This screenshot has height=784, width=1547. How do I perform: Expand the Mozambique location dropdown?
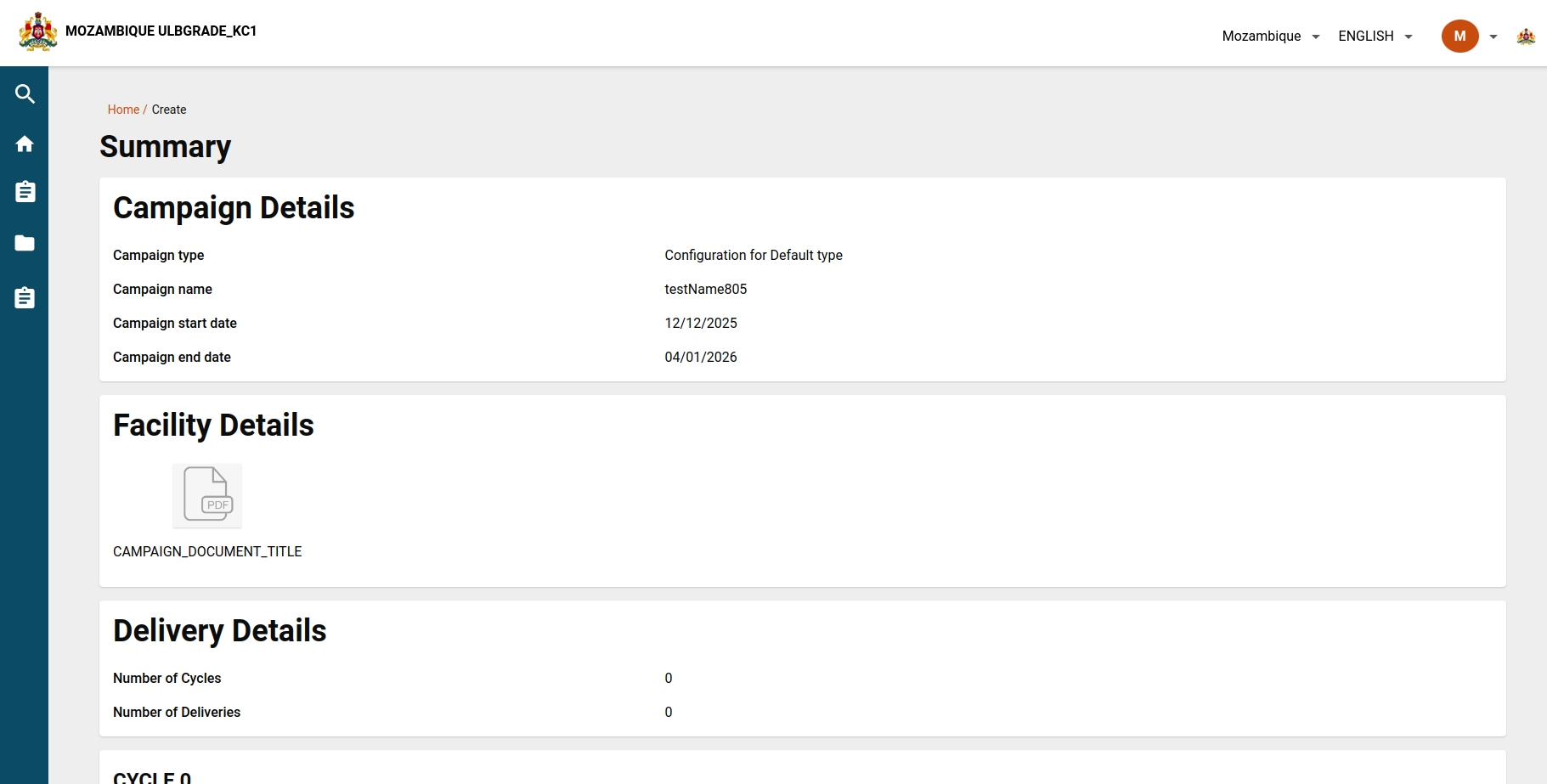click(1270, 37)
